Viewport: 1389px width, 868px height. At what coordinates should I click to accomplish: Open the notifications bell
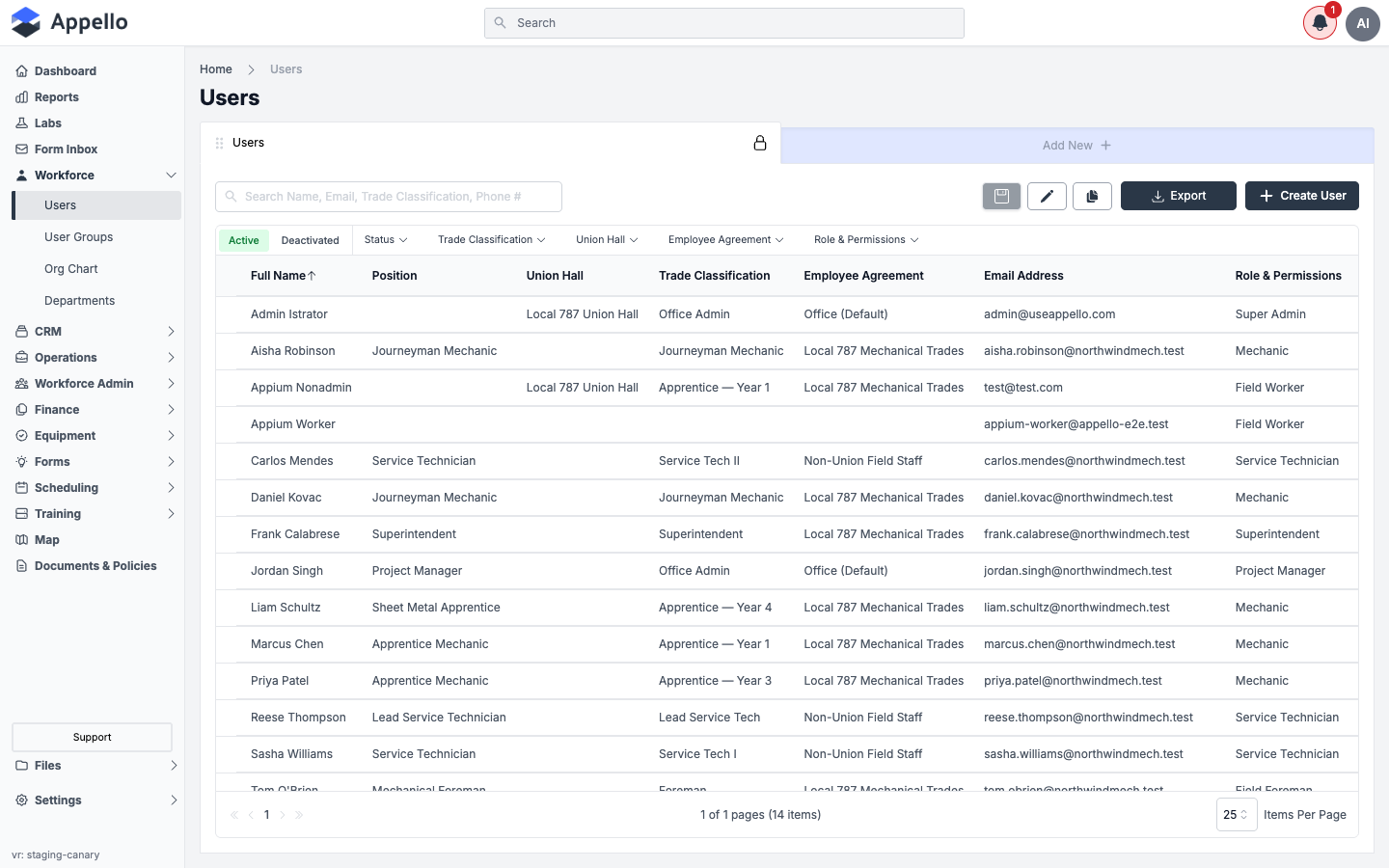[1320, 23]
